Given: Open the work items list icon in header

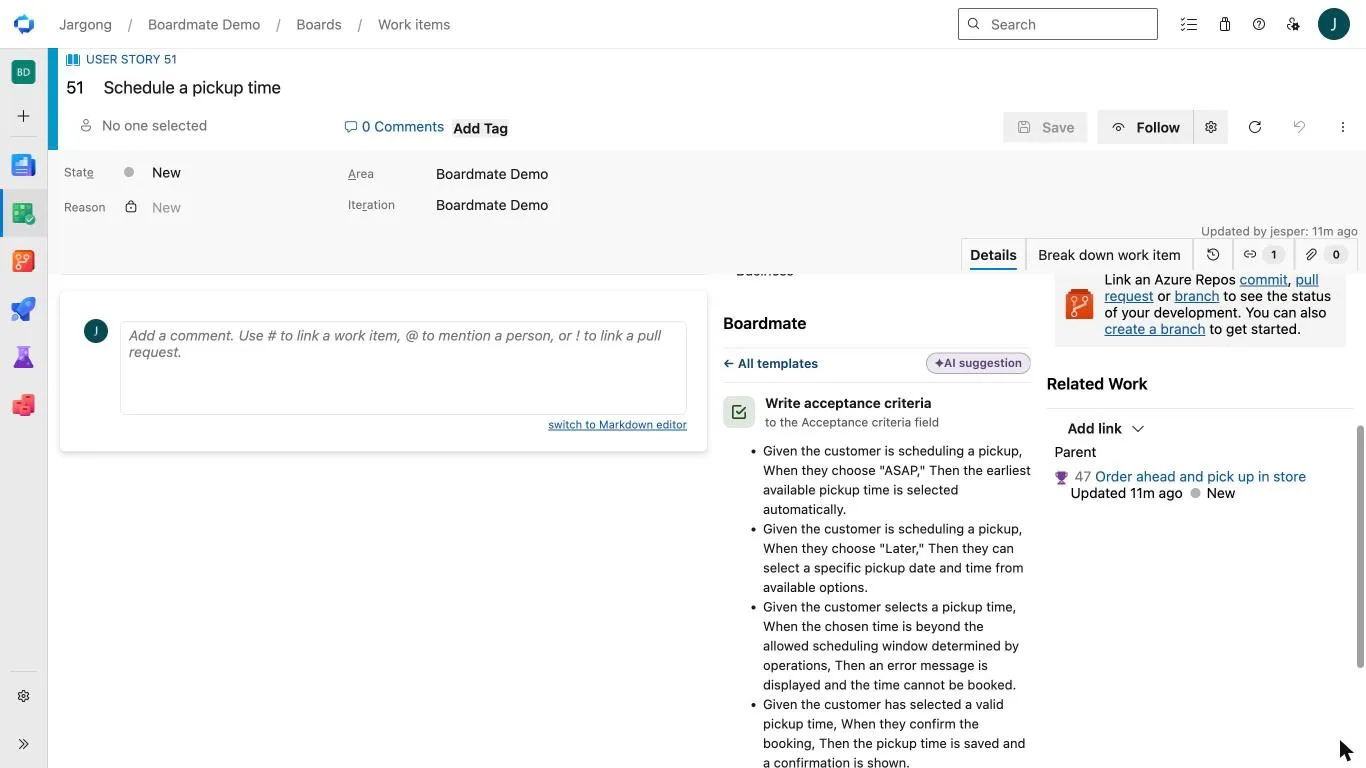Looking at the screenshot, I should pos(1188,24).
